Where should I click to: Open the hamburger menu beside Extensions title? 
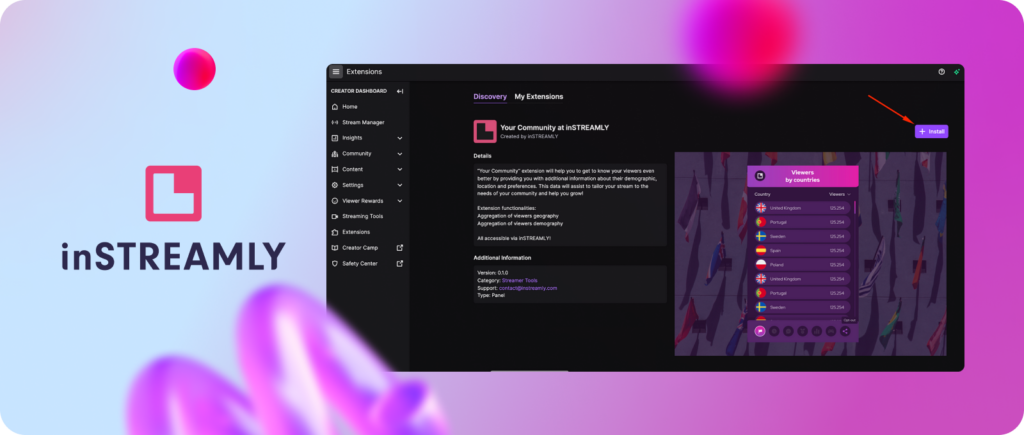coord(336,72)
